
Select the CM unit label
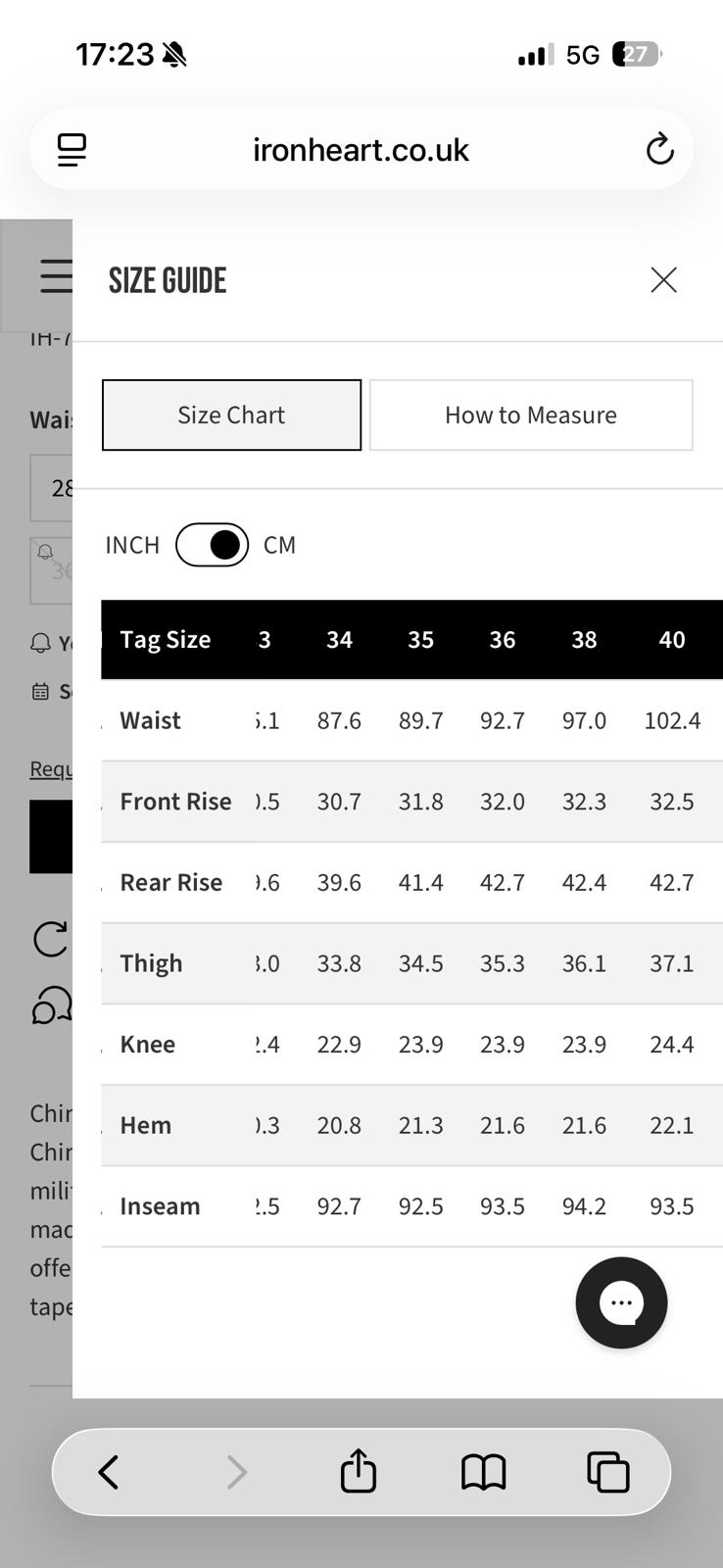(x=279, y=545)
